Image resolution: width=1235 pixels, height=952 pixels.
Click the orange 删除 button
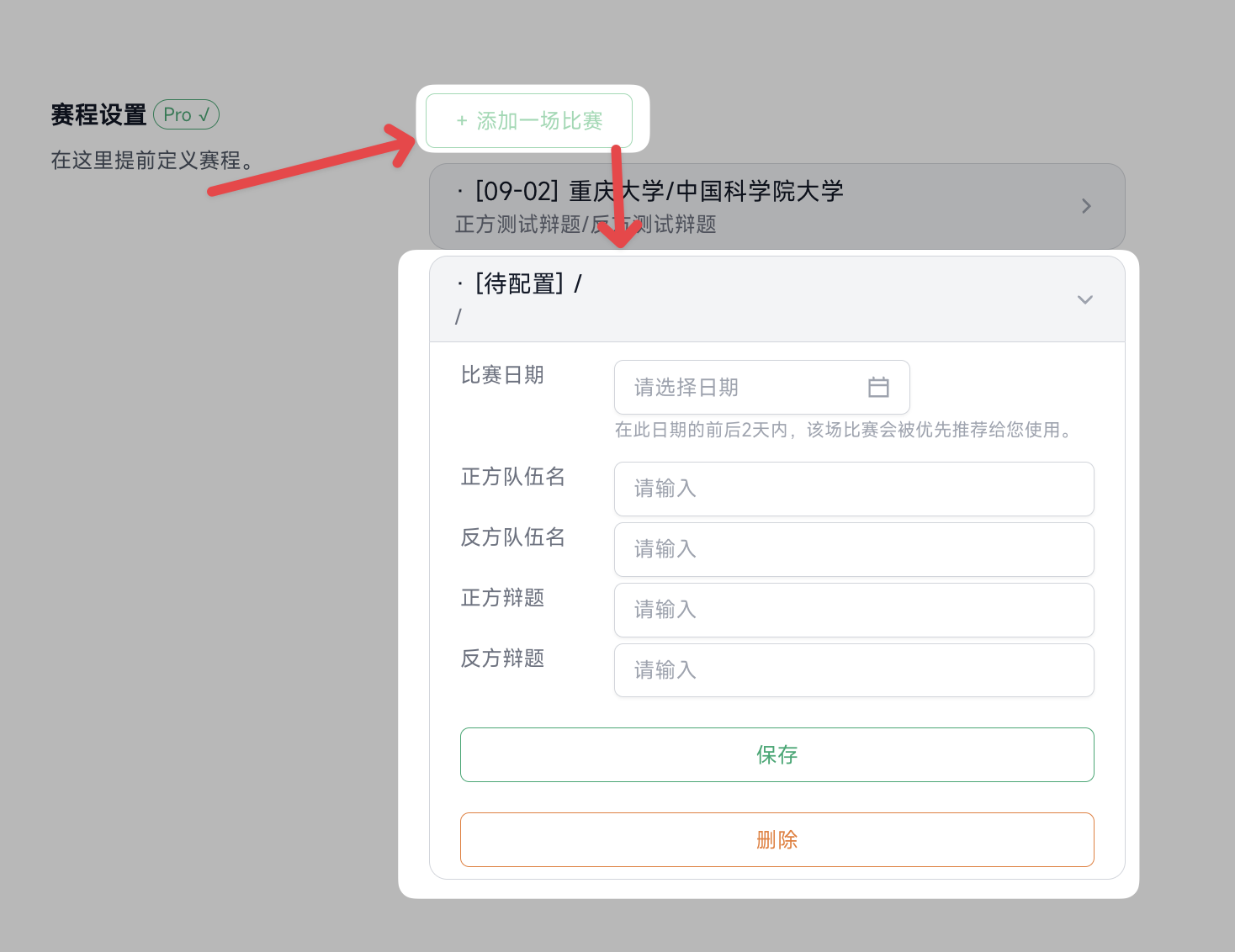click(777, 839)
